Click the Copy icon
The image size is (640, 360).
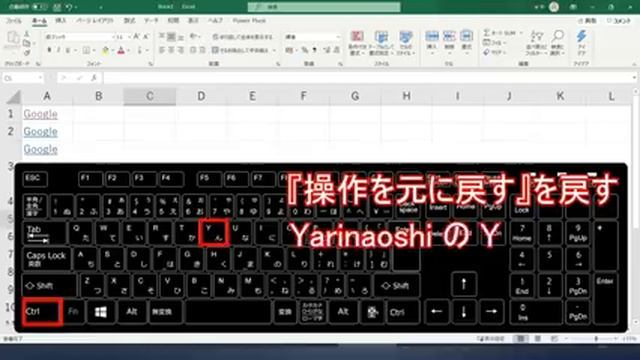click(27, 43)
